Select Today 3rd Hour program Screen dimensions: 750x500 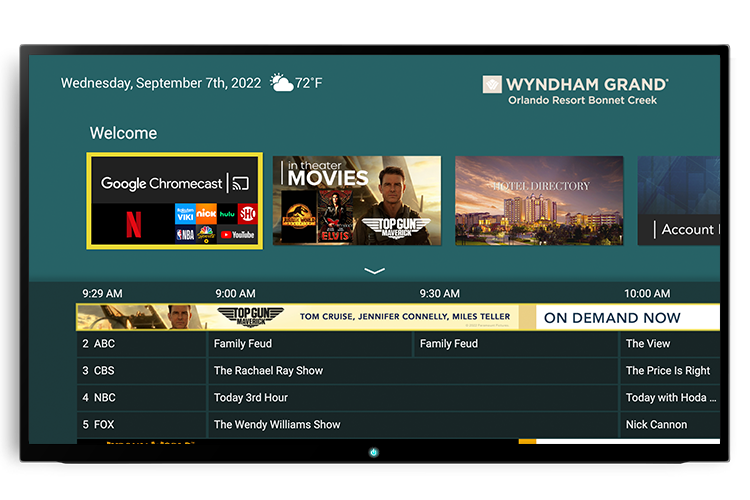tap(413, 398)
